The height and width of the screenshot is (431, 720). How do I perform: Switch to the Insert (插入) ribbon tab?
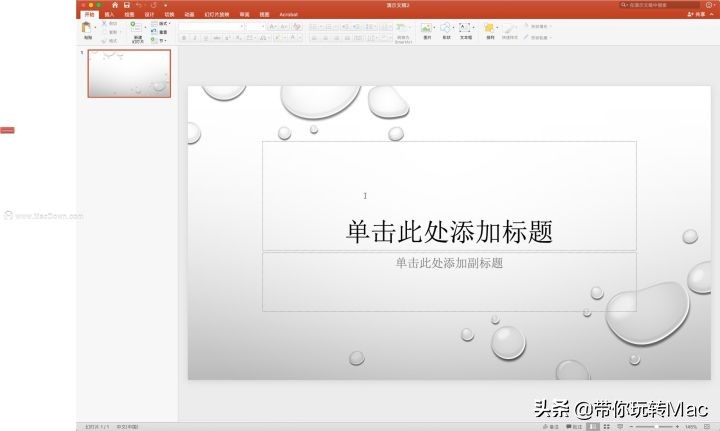click(109, 14)
